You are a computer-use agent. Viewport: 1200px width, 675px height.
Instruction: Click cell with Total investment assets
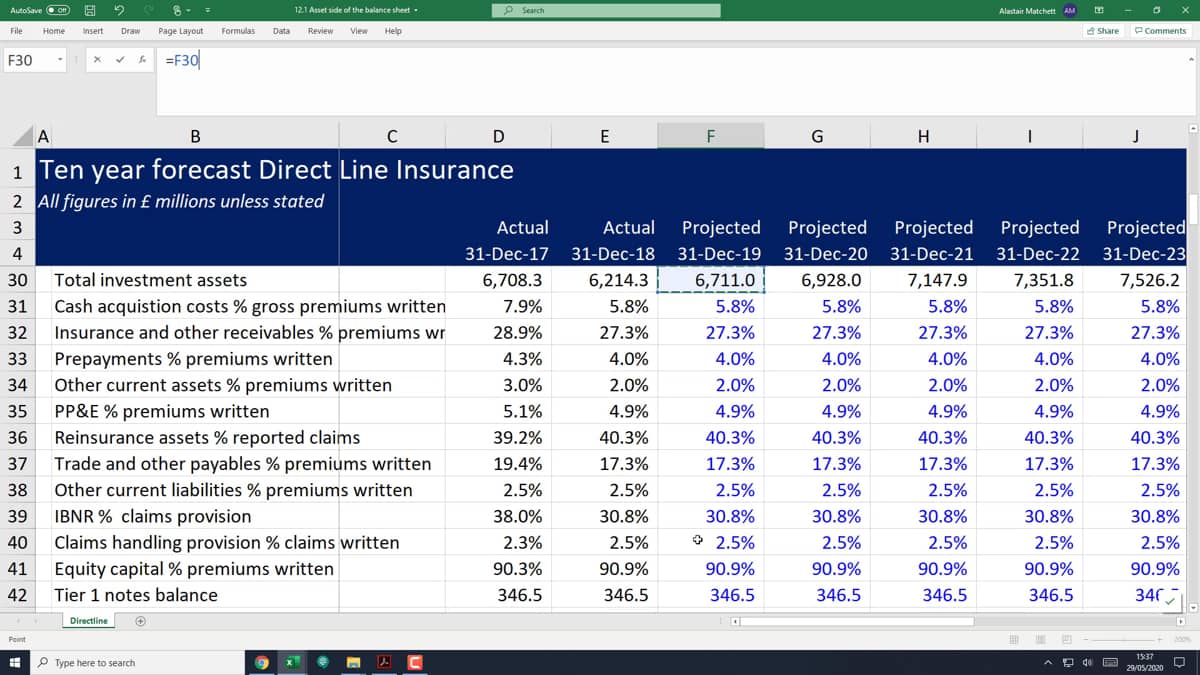(150, 280)
